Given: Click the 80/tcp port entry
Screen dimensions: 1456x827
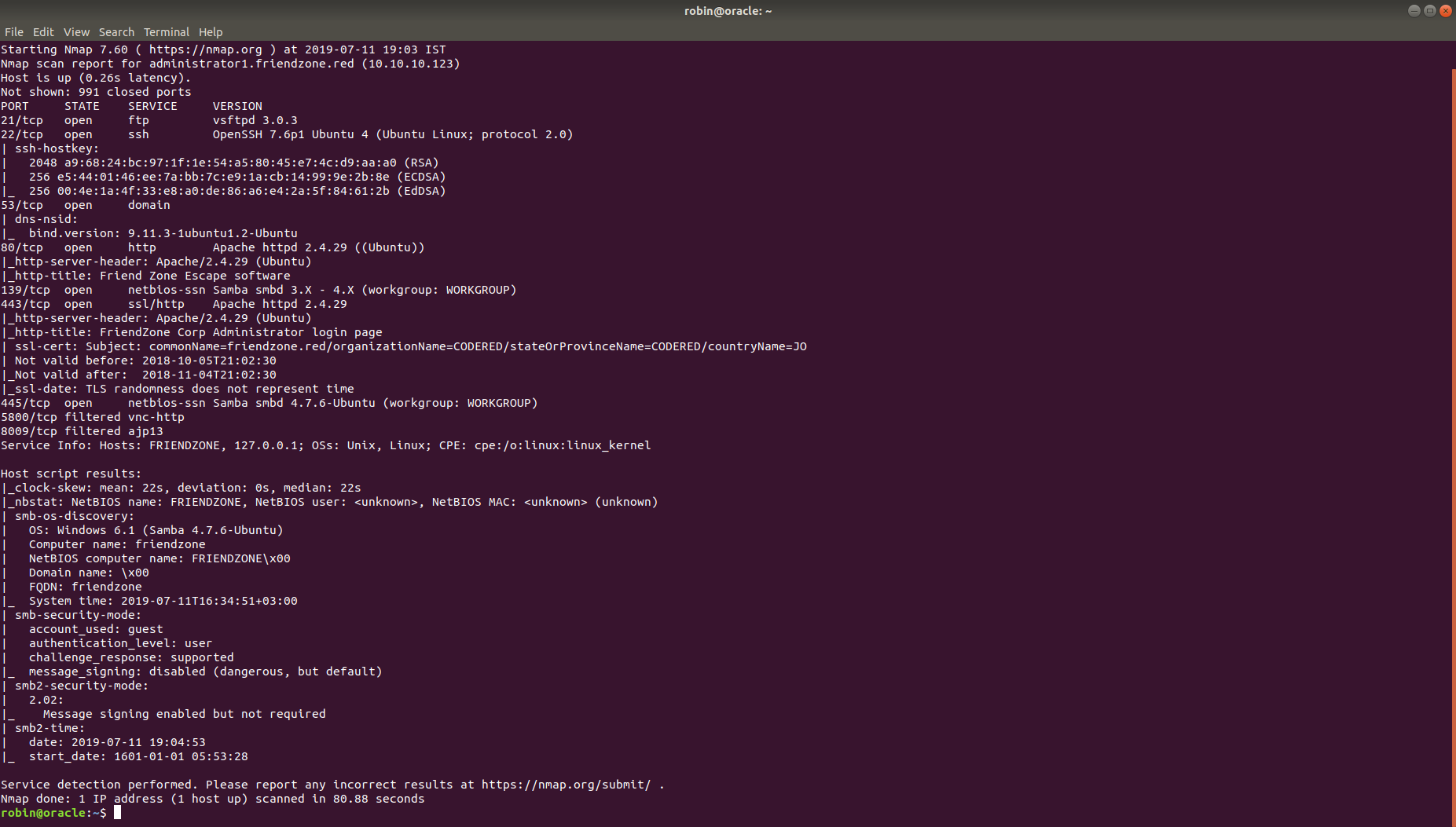Looking at the screenshot, I should (x=22, y=247).
